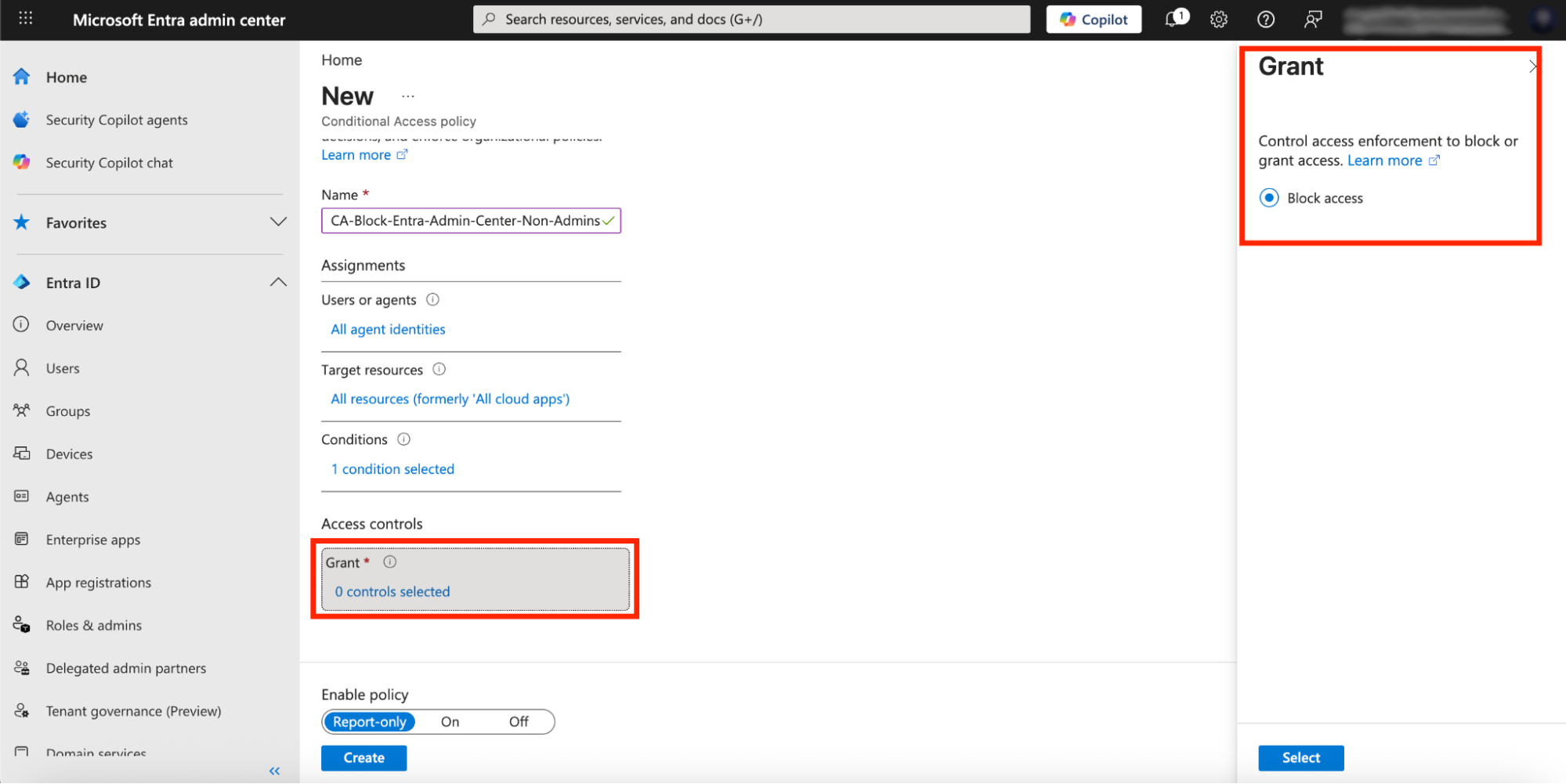Click the Copilot button

1094,20
